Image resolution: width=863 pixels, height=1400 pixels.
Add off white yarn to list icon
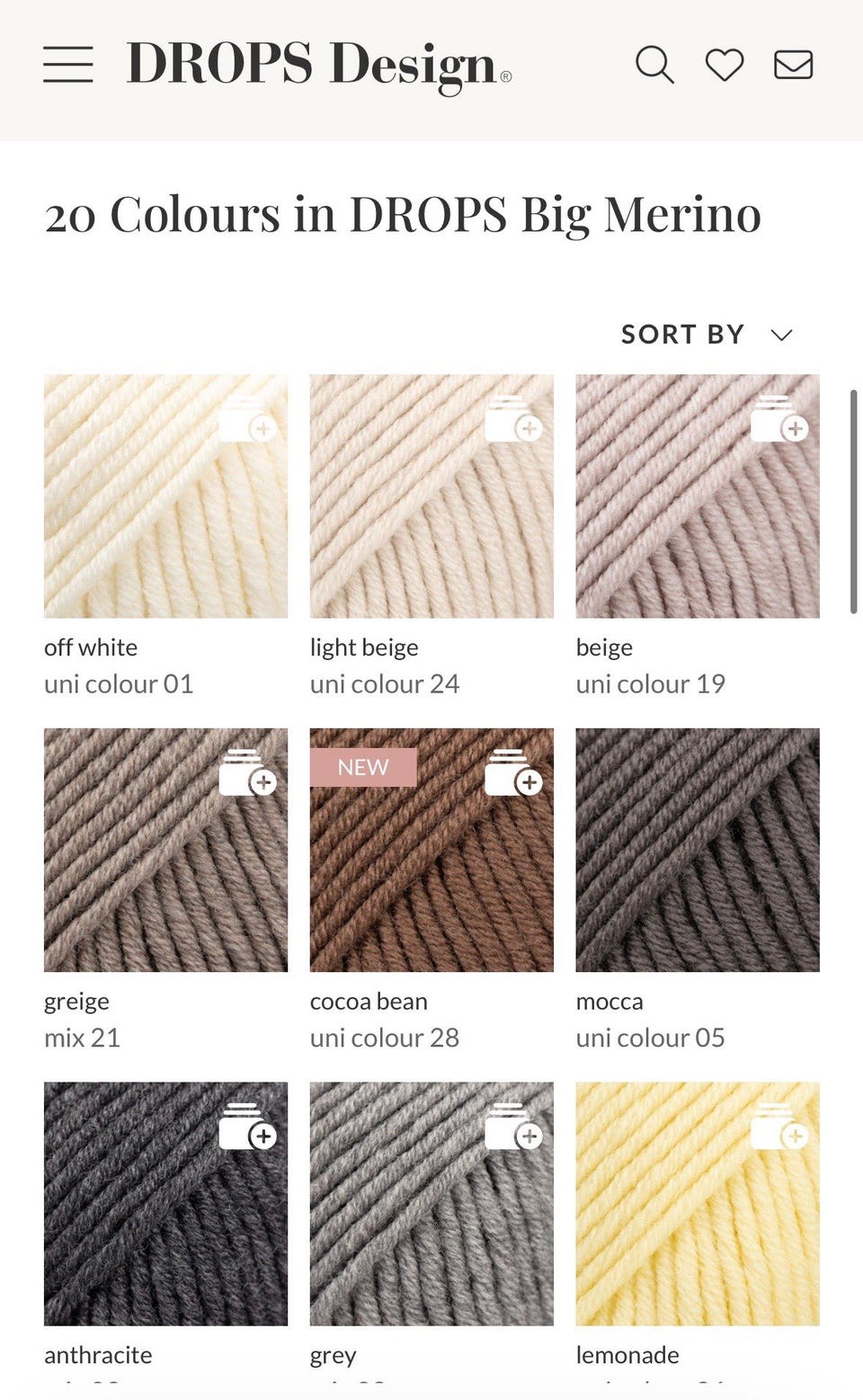coord(248,419)
